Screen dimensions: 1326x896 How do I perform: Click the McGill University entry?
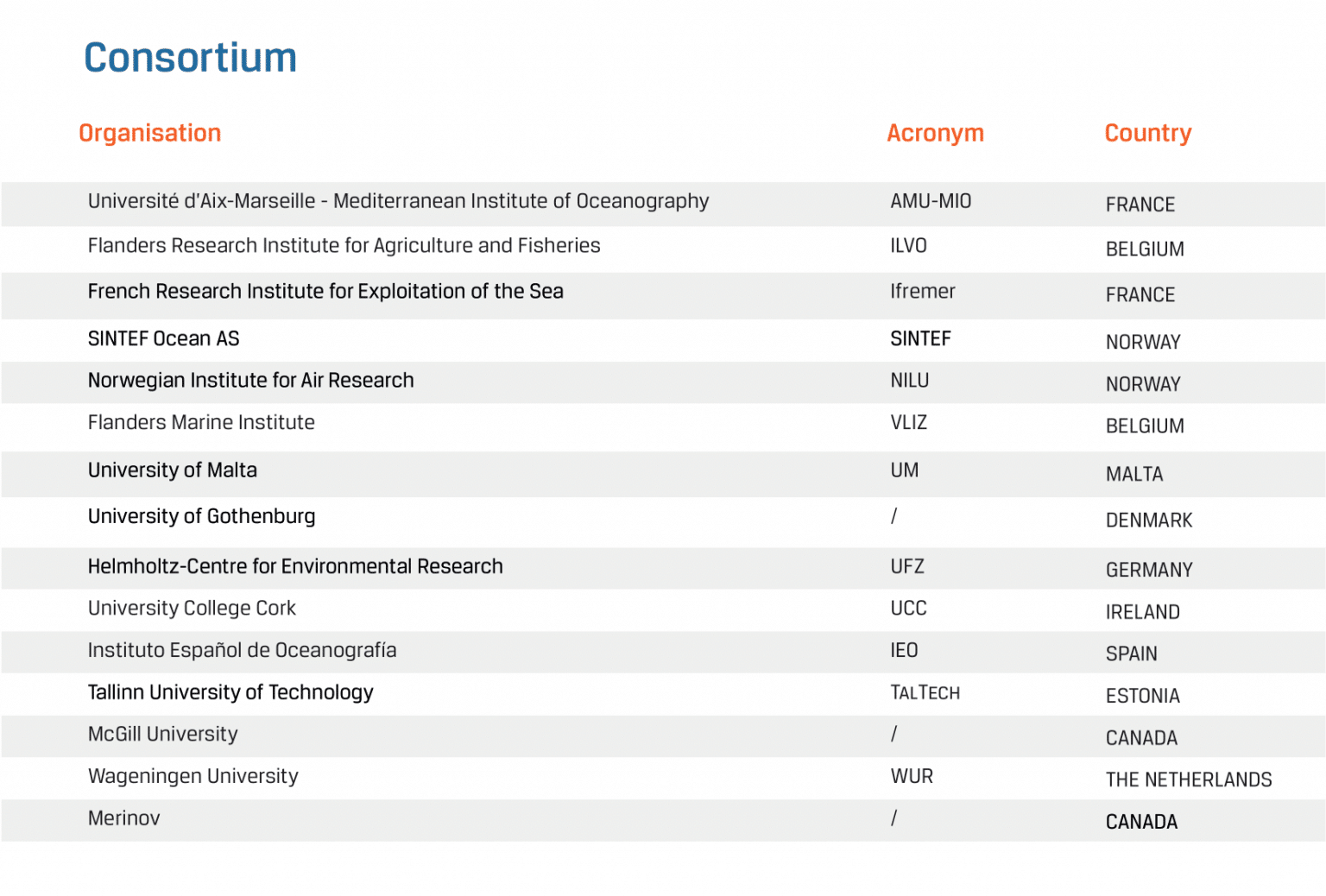[162, 735]
